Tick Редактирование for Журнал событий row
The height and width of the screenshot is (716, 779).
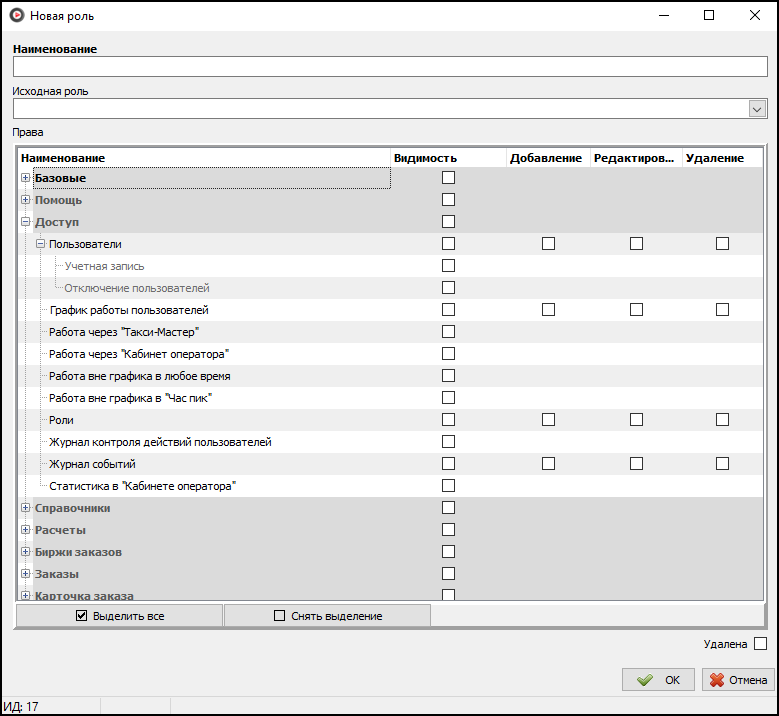(636, 464)
